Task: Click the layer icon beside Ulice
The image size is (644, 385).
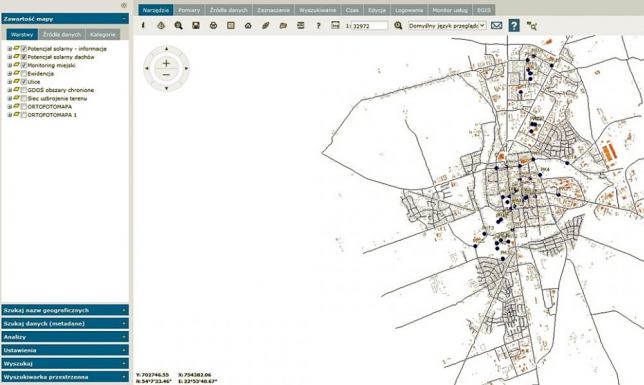Action: click(17, 81)
